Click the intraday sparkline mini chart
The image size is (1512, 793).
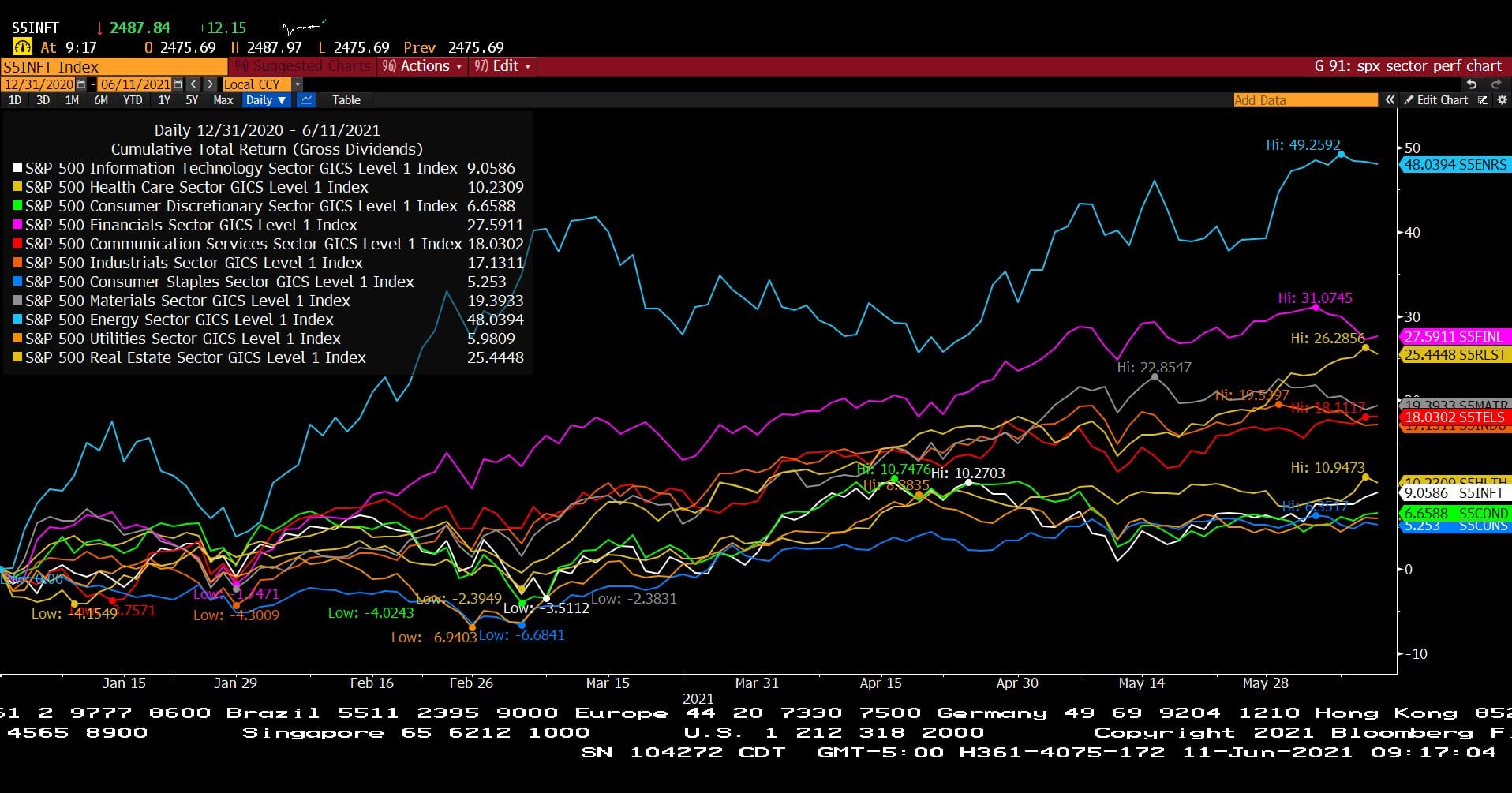point(304,28)
